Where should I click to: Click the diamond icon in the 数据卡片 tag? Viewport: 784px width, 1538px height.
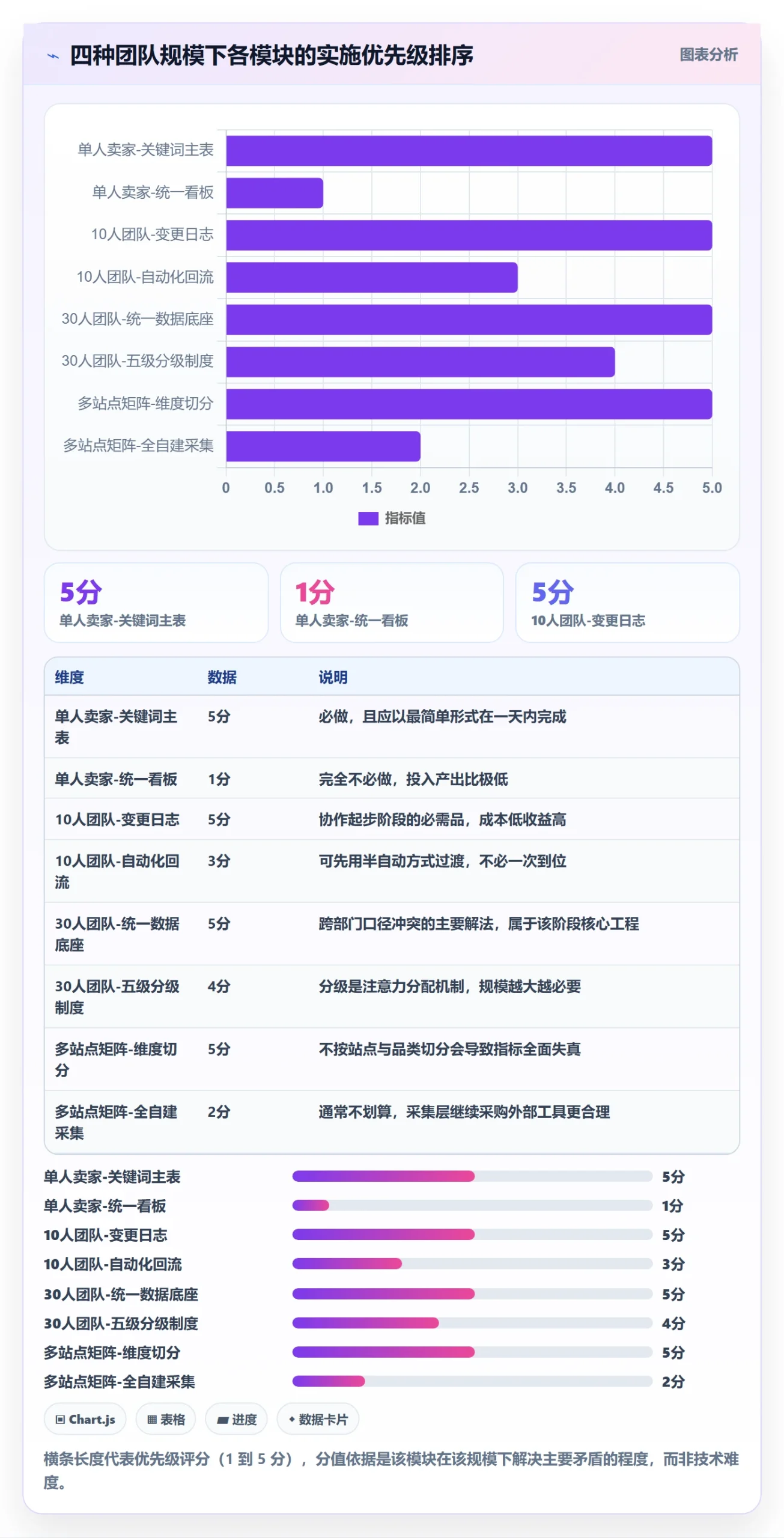(292, 1419)
